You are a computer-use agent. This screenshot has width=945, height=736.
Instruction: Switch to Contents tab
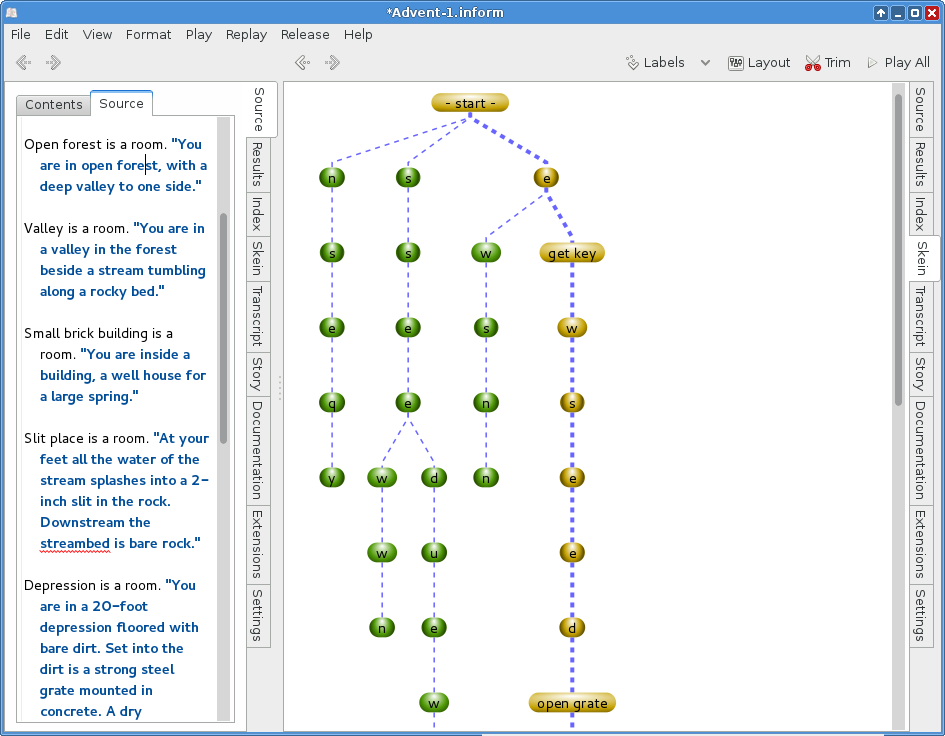click(54, 105)
